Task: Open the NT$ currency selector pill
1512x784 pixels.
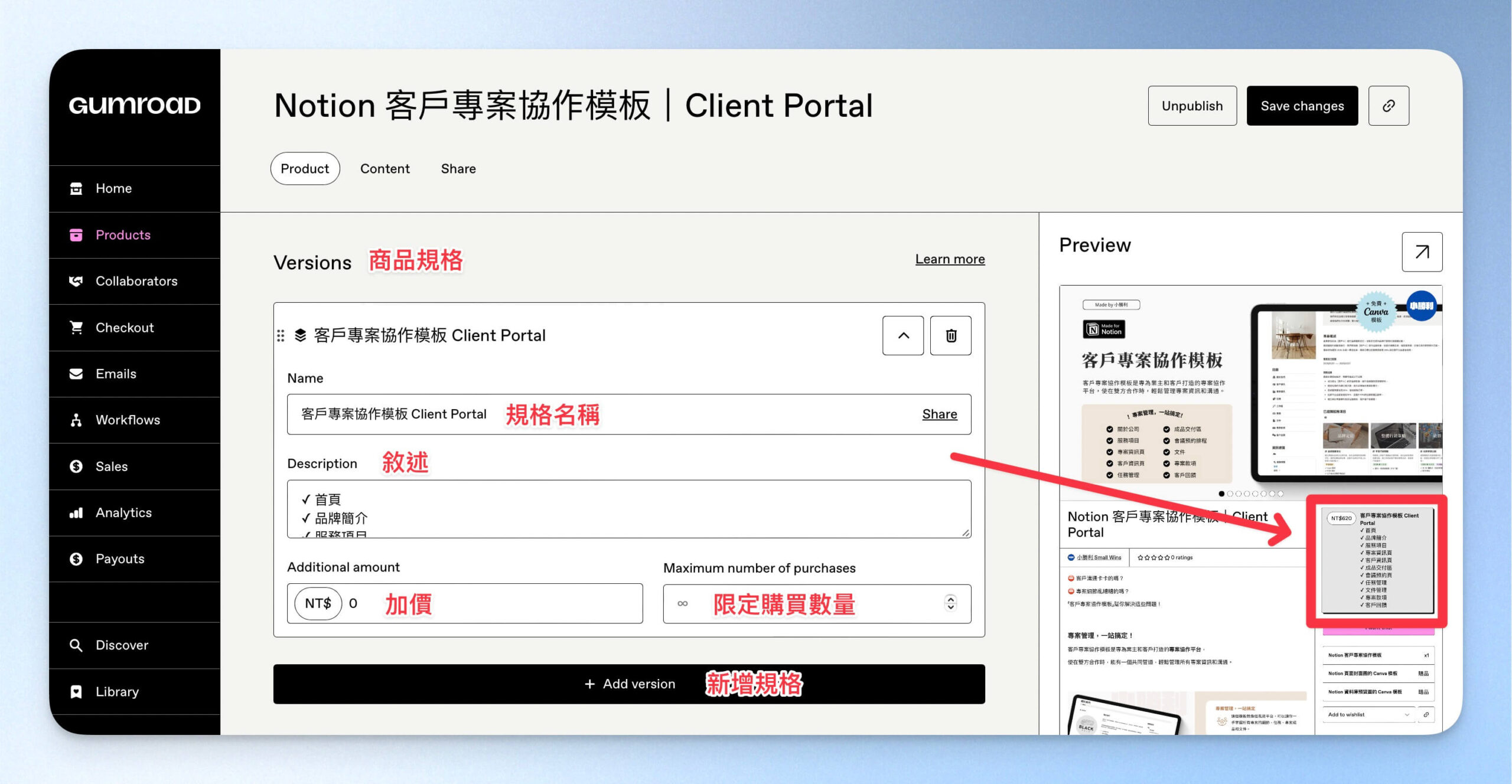Action: coord(318,603)
